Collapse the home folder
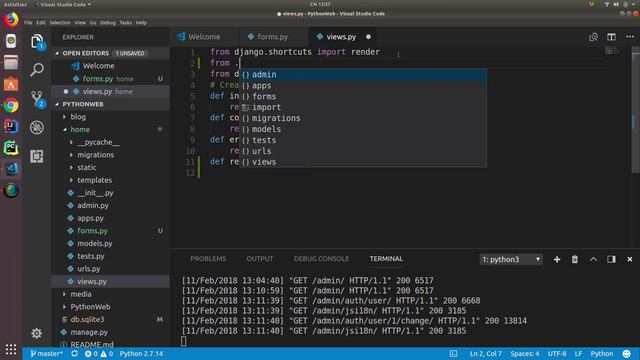This screenshot has height=360, width=640. [x=64, y=129]
